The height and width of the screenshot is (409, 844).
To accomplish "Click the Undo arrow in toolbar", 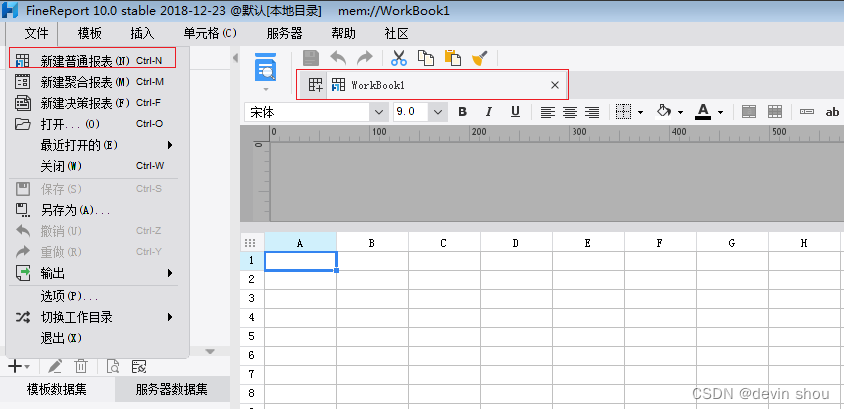I will (338, 58).
